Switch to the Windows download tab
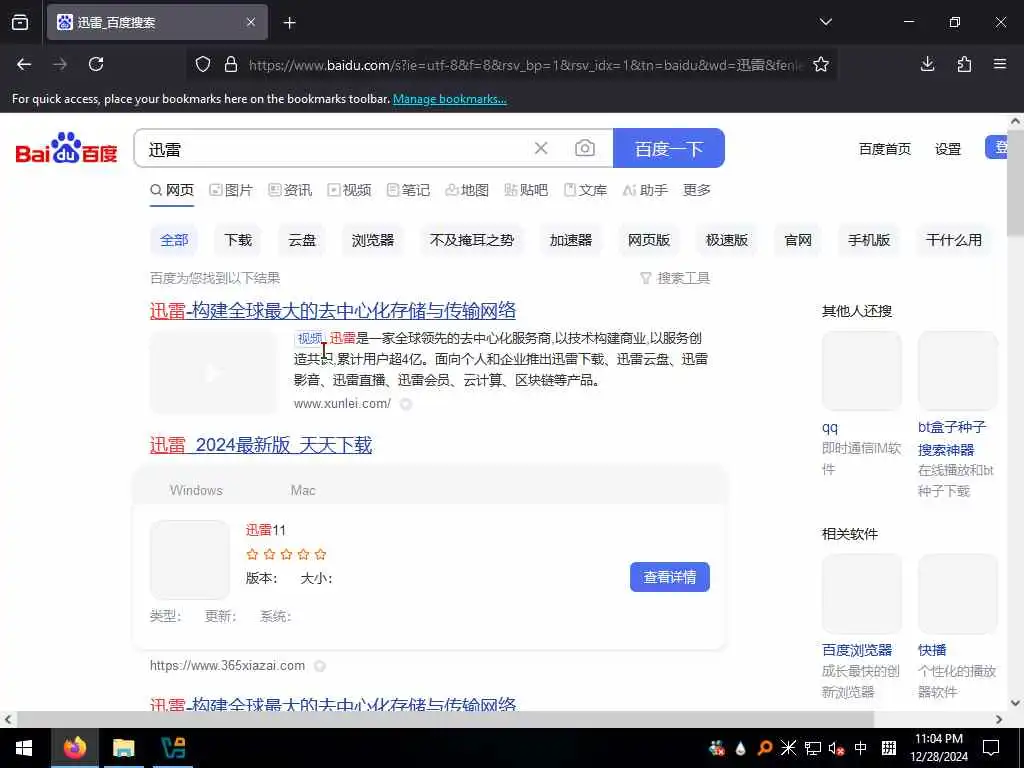Image resolution: width=1024 pixels, height=768 pixels. pos(196,490)
